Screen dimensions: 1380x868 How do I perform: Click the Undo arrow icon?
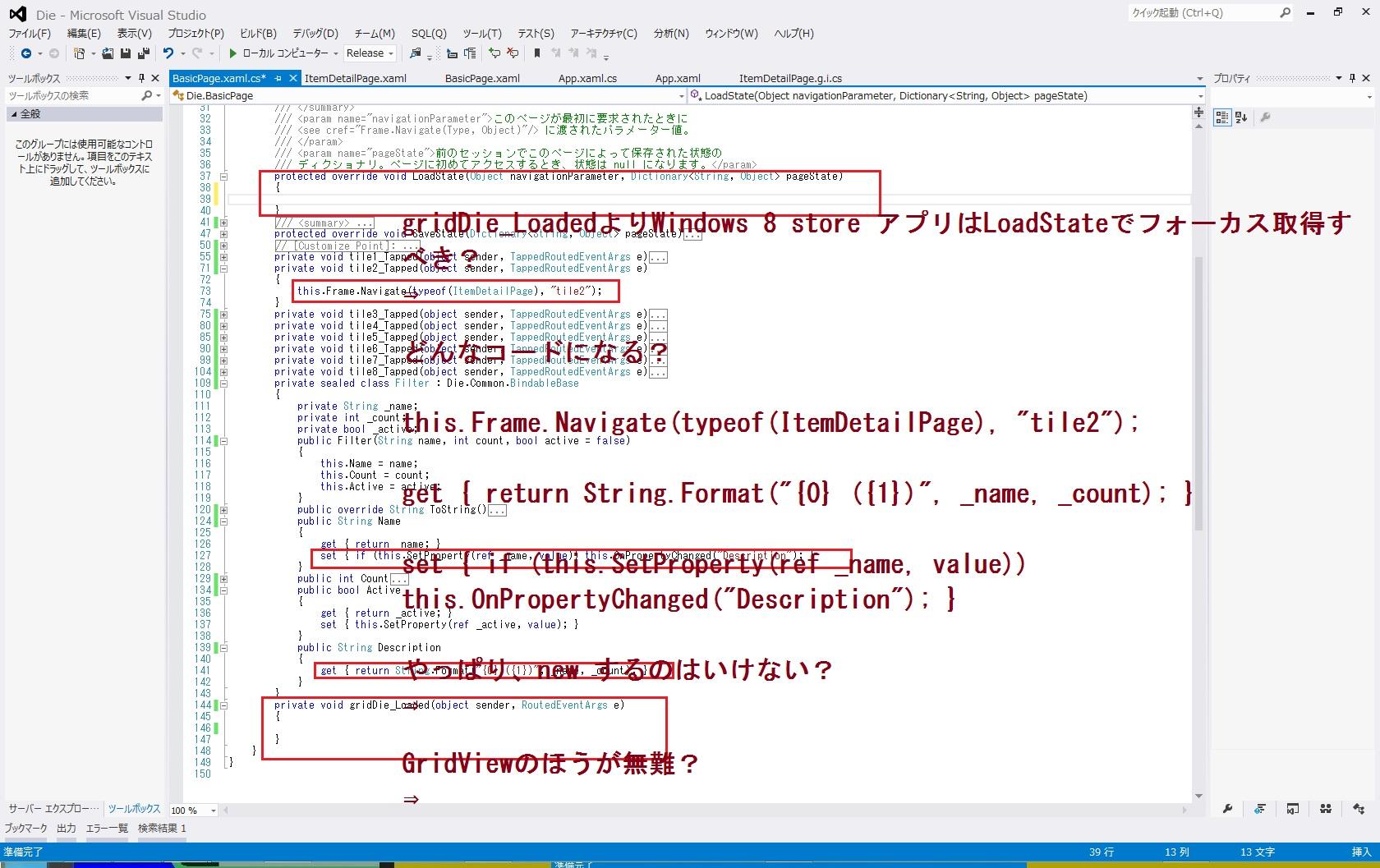[x=168, y=53]
